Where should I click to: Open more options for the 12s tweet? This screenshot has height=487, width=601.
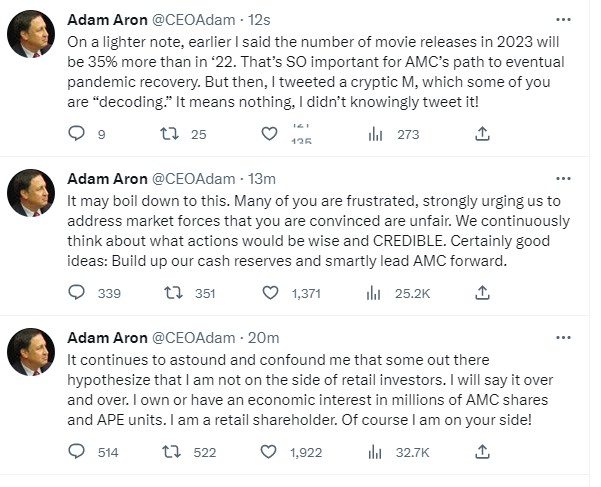[x=564, y=19]
